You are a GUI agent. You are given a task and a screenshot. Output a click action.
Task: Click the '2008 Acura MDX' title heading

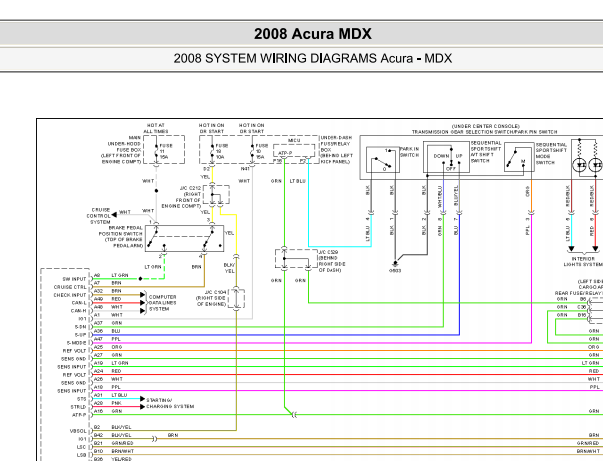tap(313, 34)
